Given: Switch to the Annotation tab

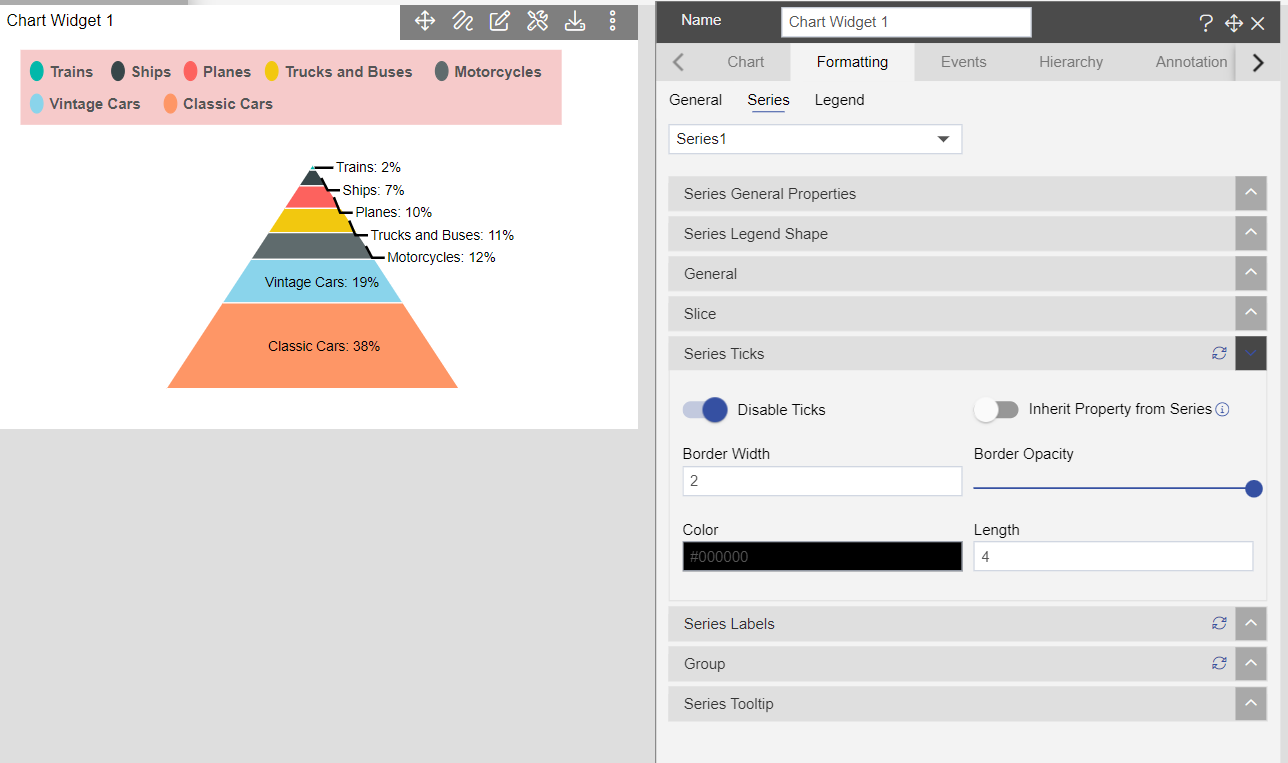Looking at the screenshot, I should pos(1191,62).
